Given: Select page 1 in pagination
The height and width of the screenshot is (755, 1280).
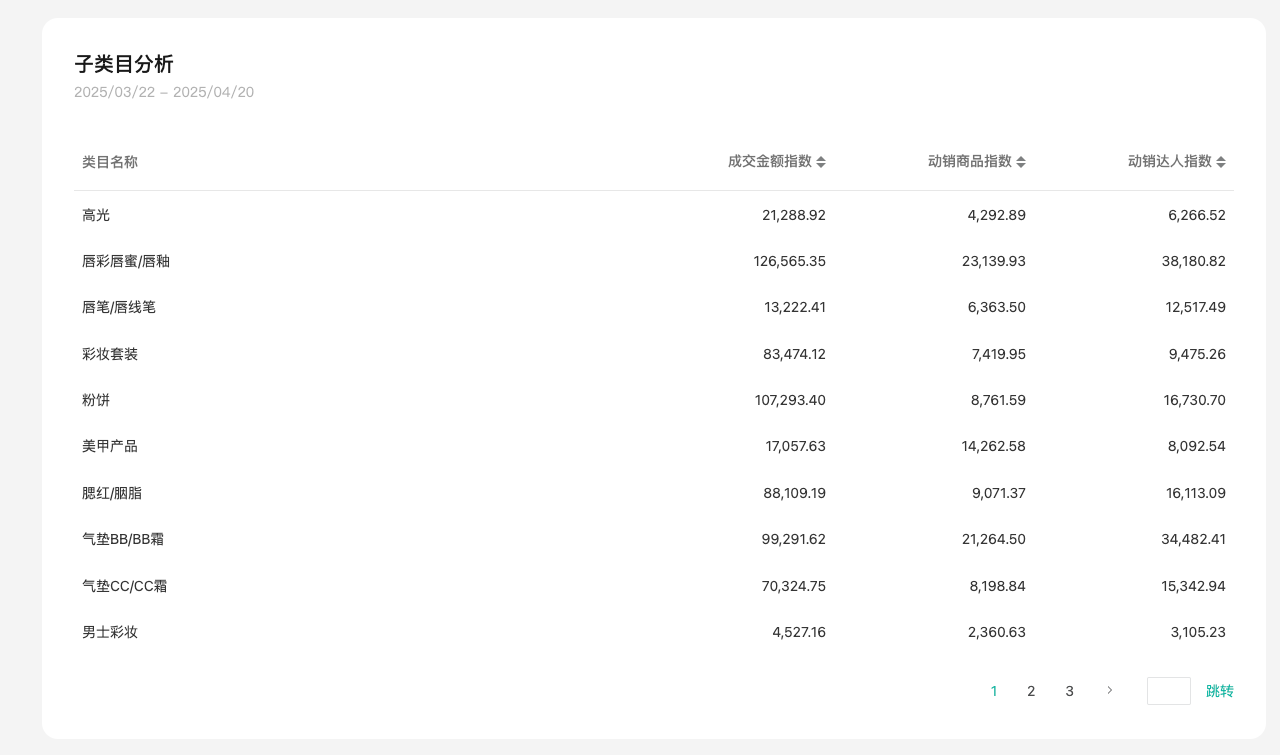Looking at the screenshot, I should [x=993, y=691].
